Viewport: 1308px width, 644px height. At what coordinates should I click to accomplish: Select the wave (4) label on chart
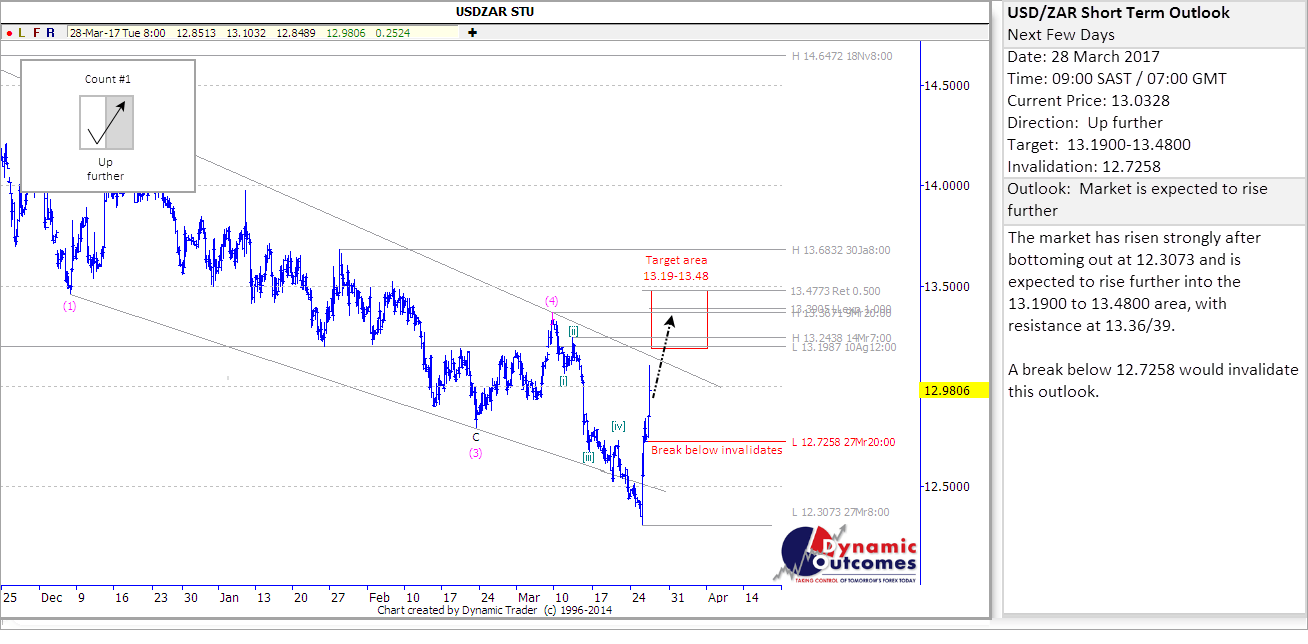(551, 300)
